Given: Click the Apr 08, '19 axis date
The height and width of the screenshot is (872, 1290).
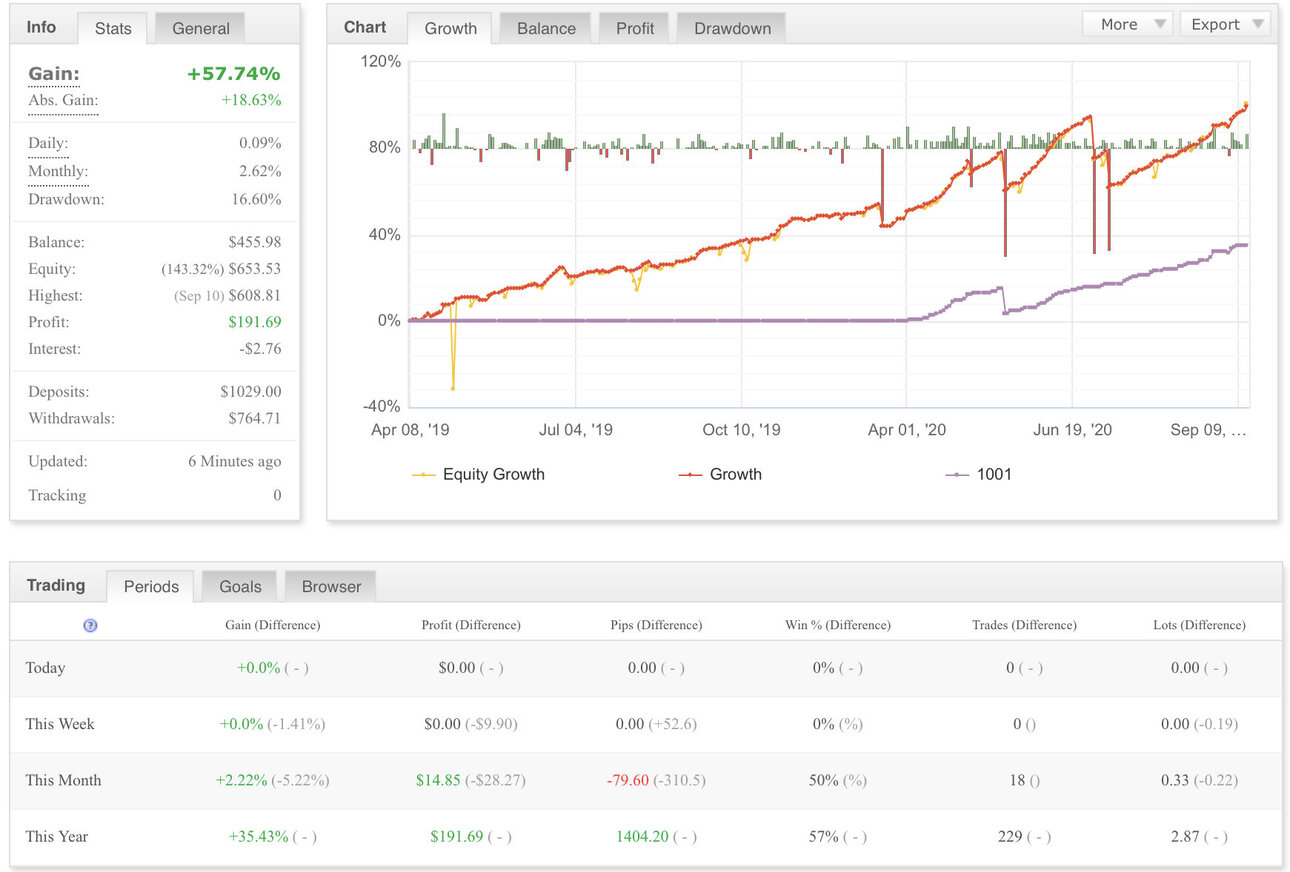Looking at the screenshot, I should click(409, 430).
